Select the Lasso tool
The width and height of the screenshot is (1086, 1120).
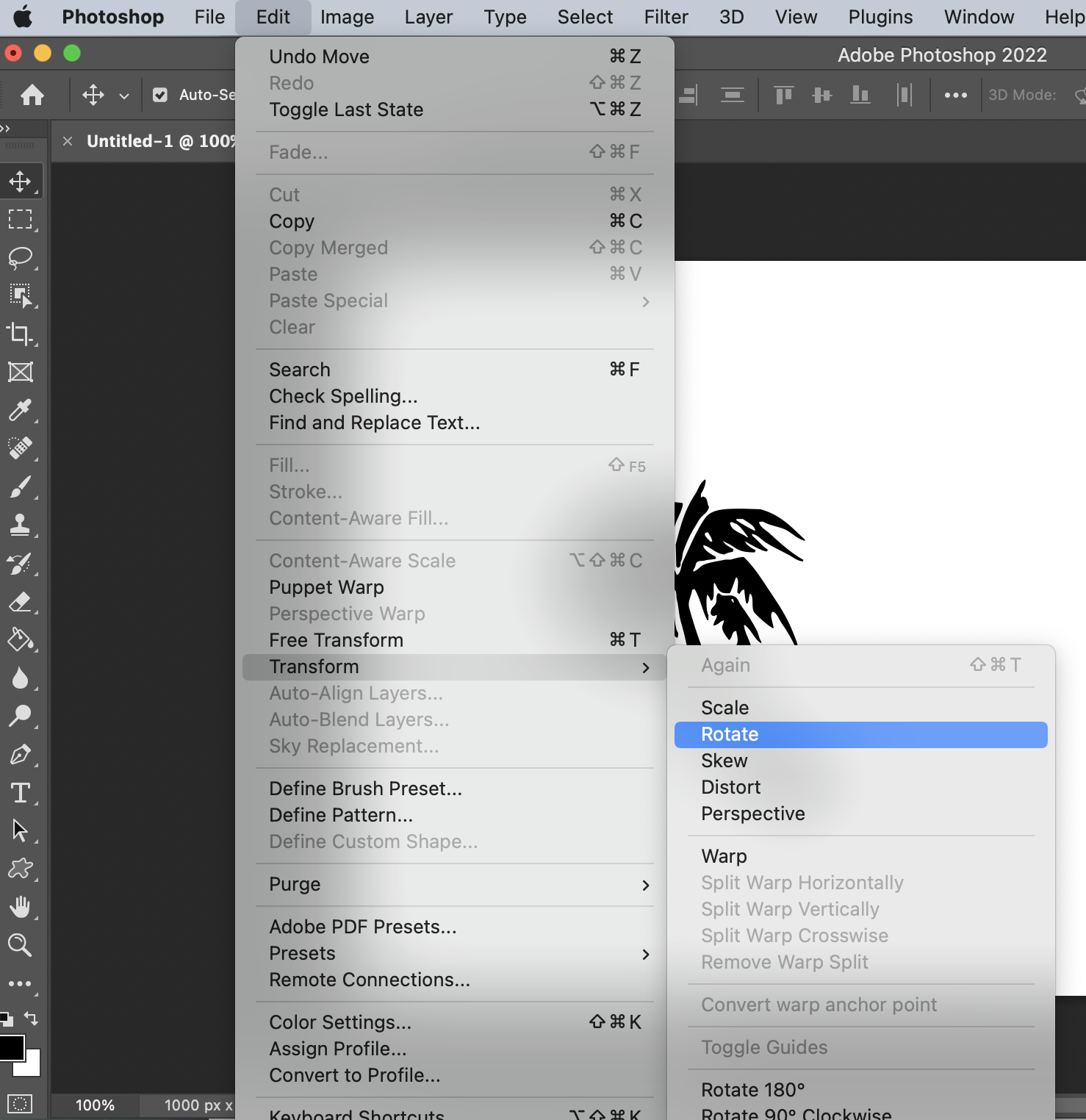pos(21,257)
